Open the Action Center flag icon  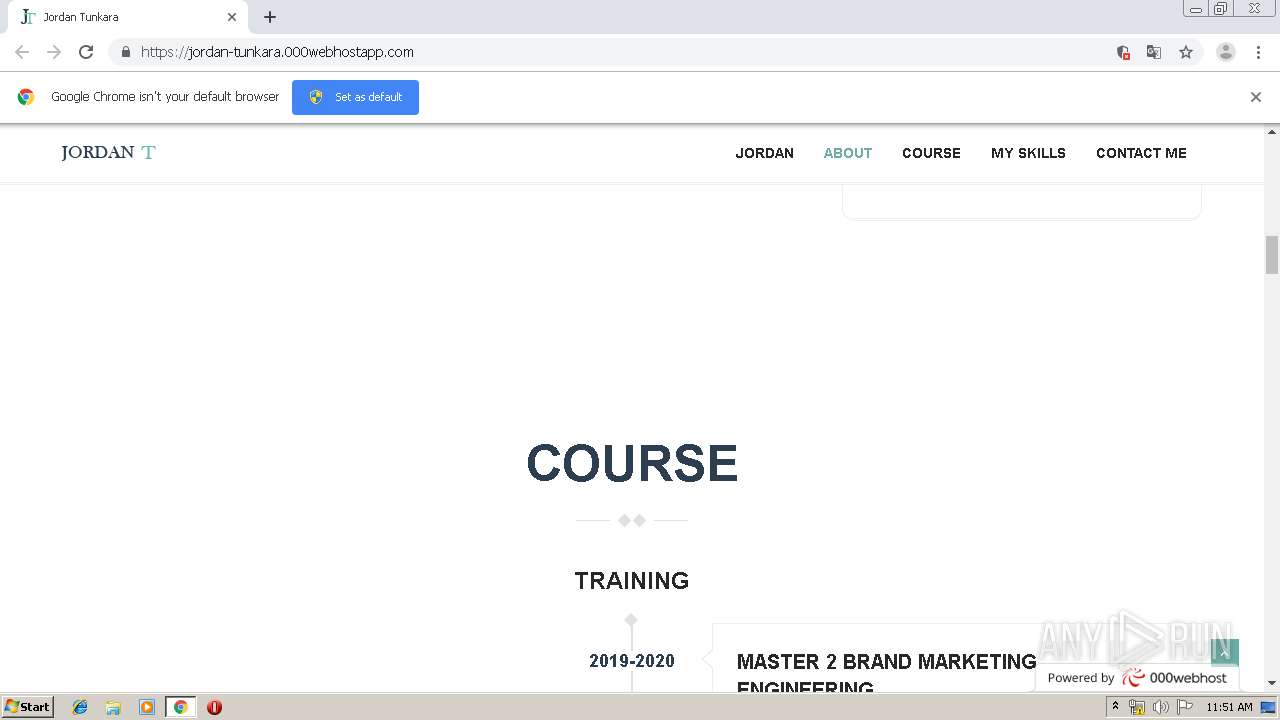[x=1185, y=707]
